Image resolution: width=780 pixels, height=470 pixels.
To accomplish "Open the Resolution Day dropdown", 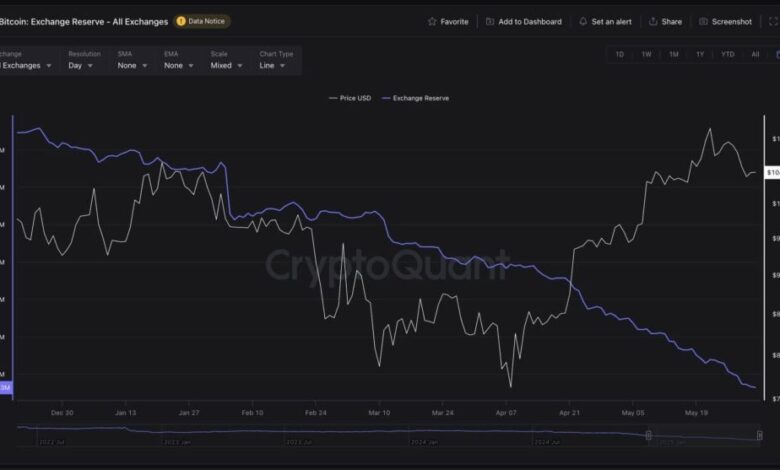I will point(81,65).
